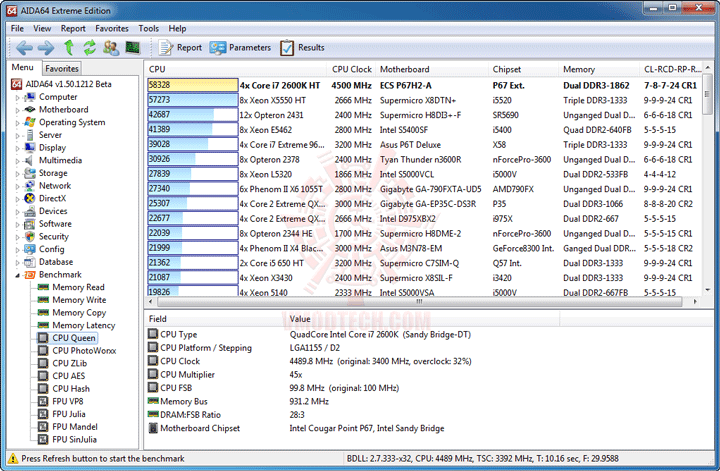Viewport: 720px width, 471px height.
Task: Collapse the Benchmark tree node
Action: (17, 275)
